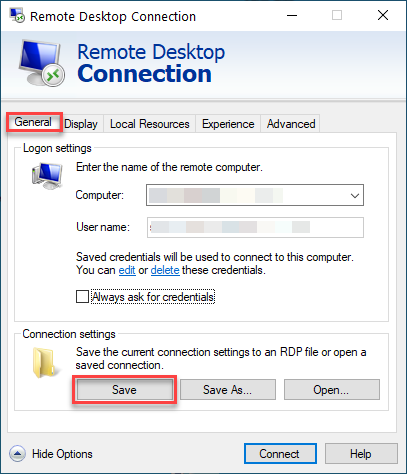Image resolution: width=407 pixels, height=474 pixels.
Task: Click the Save button
Action: (124, 390)
